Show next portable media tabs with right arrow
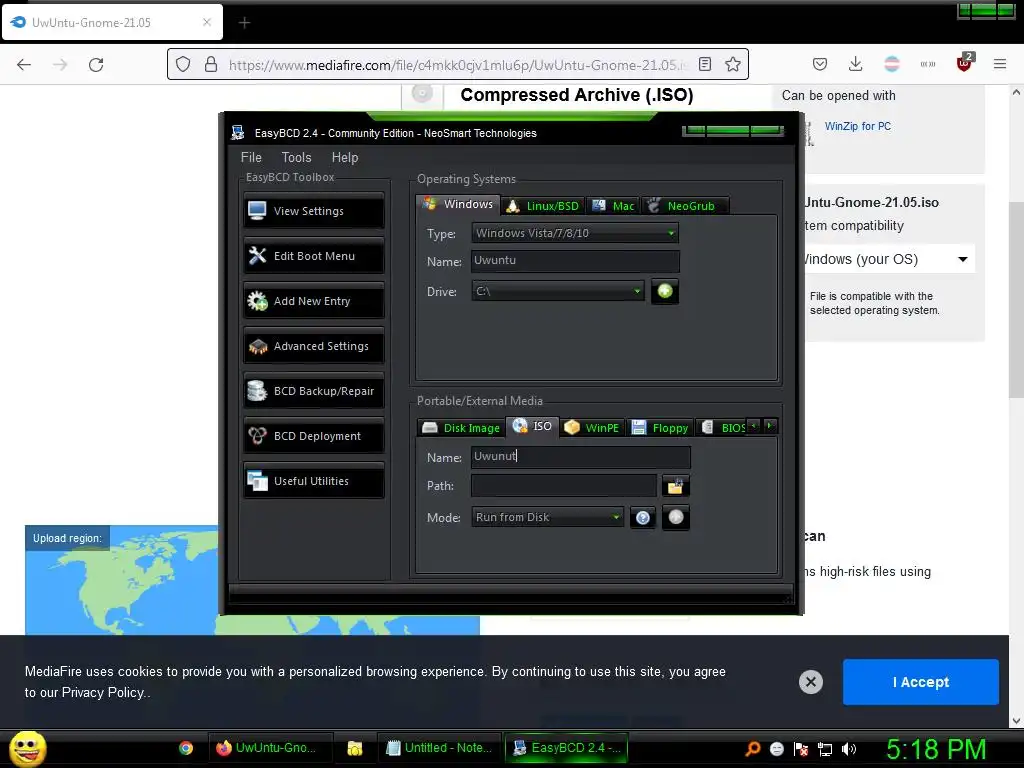The width and height of the screenshot is (1024, 768). [x=770, y=426]
